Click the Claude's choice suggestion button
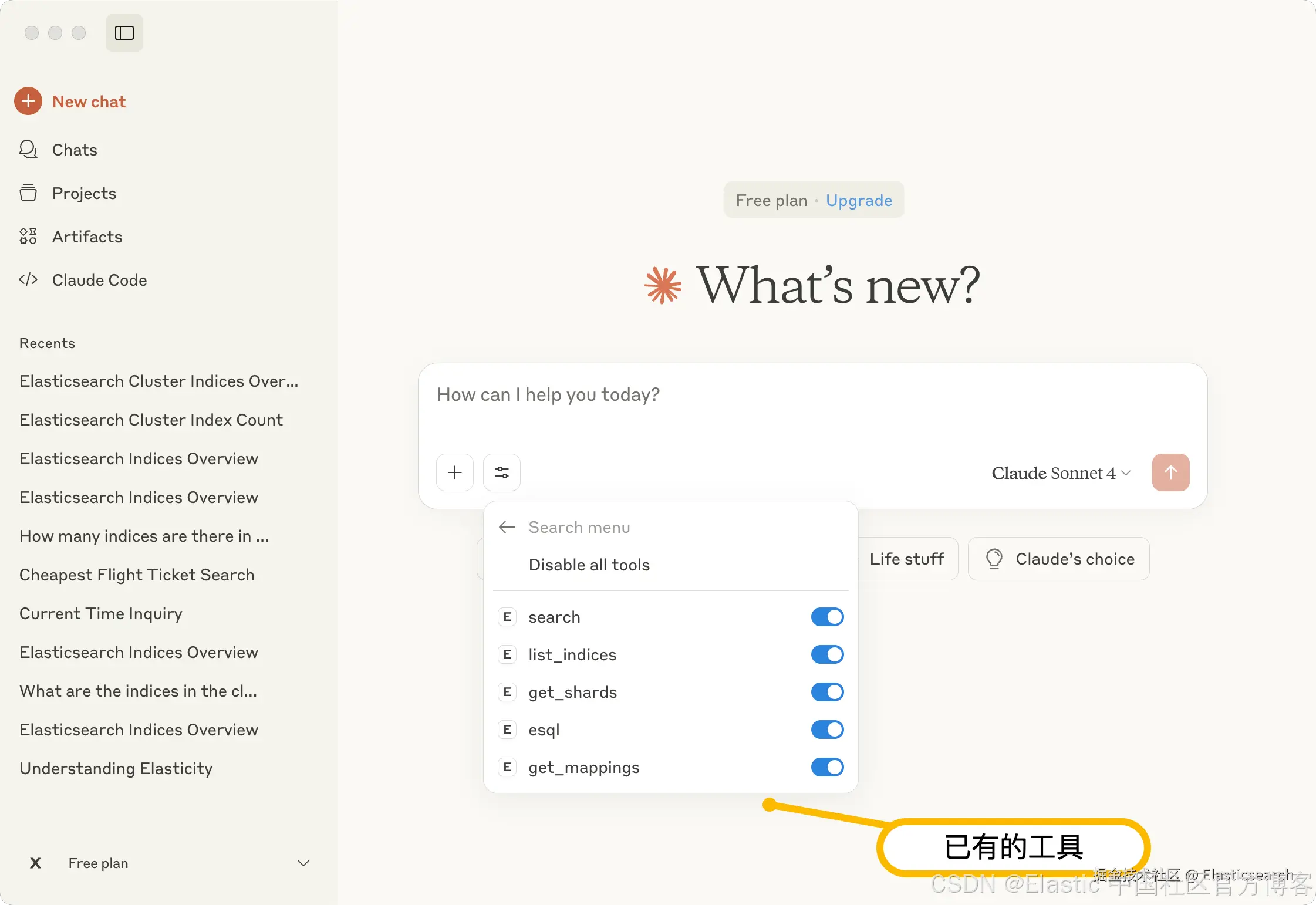The height and width of the screenshot is (905, 1316). tap(1059, 559)
